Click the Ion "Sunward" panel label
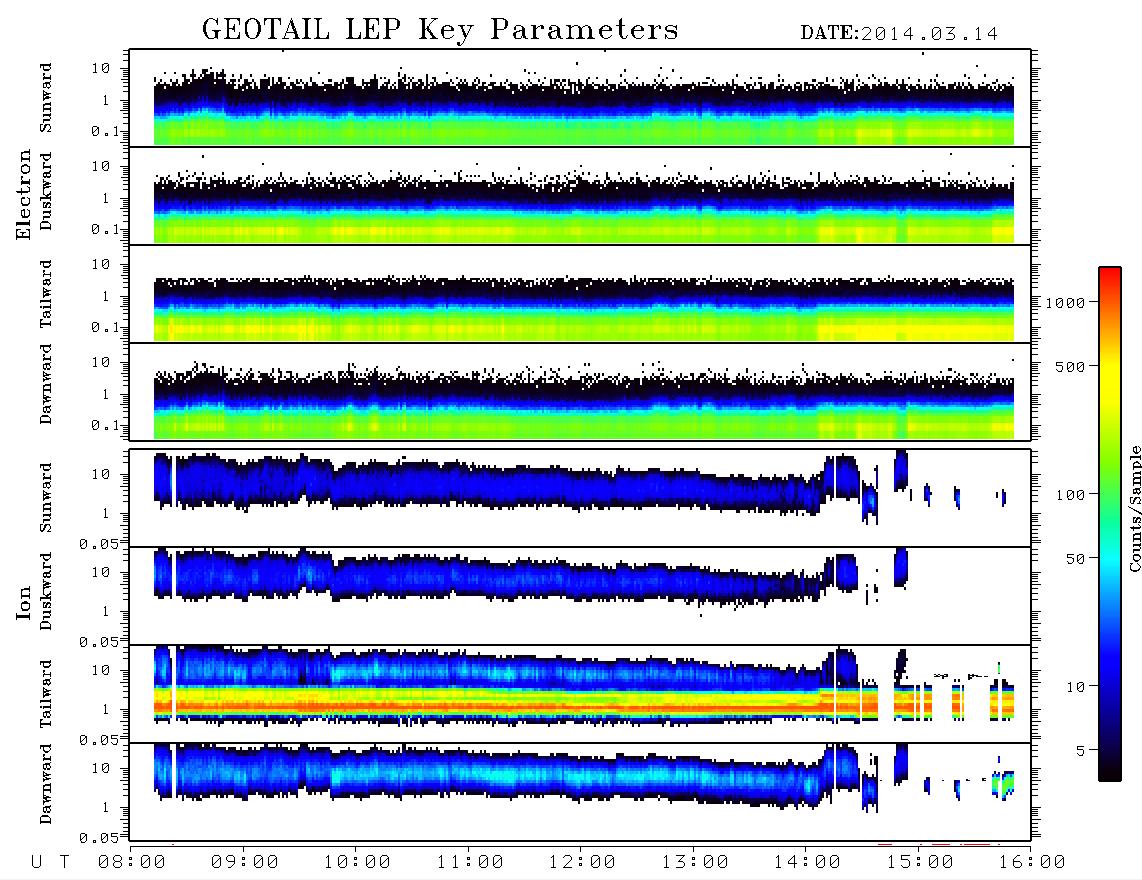This screenshot has height=880, width=1142. pos(46,497)
